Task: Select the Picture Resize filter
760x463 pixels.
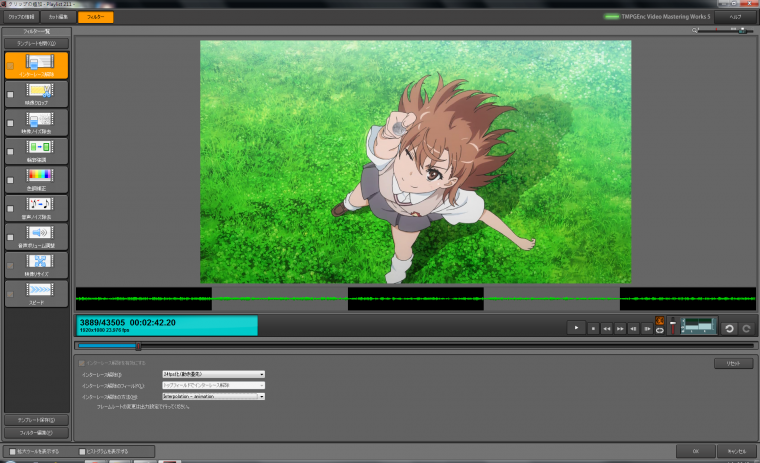Action: [40, 264]
